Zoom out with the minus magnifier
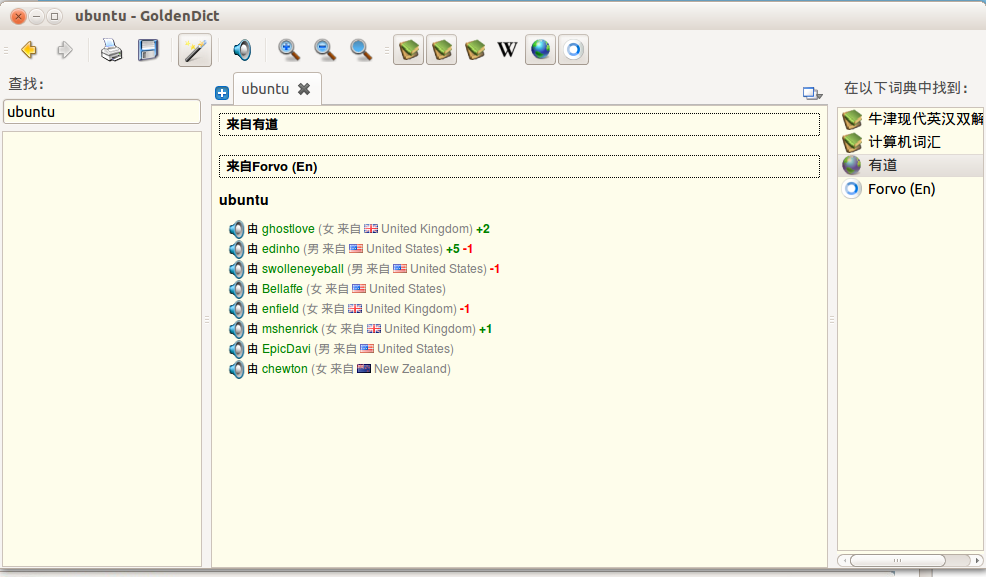The image size is (986, 577). [x=324, y=50]
